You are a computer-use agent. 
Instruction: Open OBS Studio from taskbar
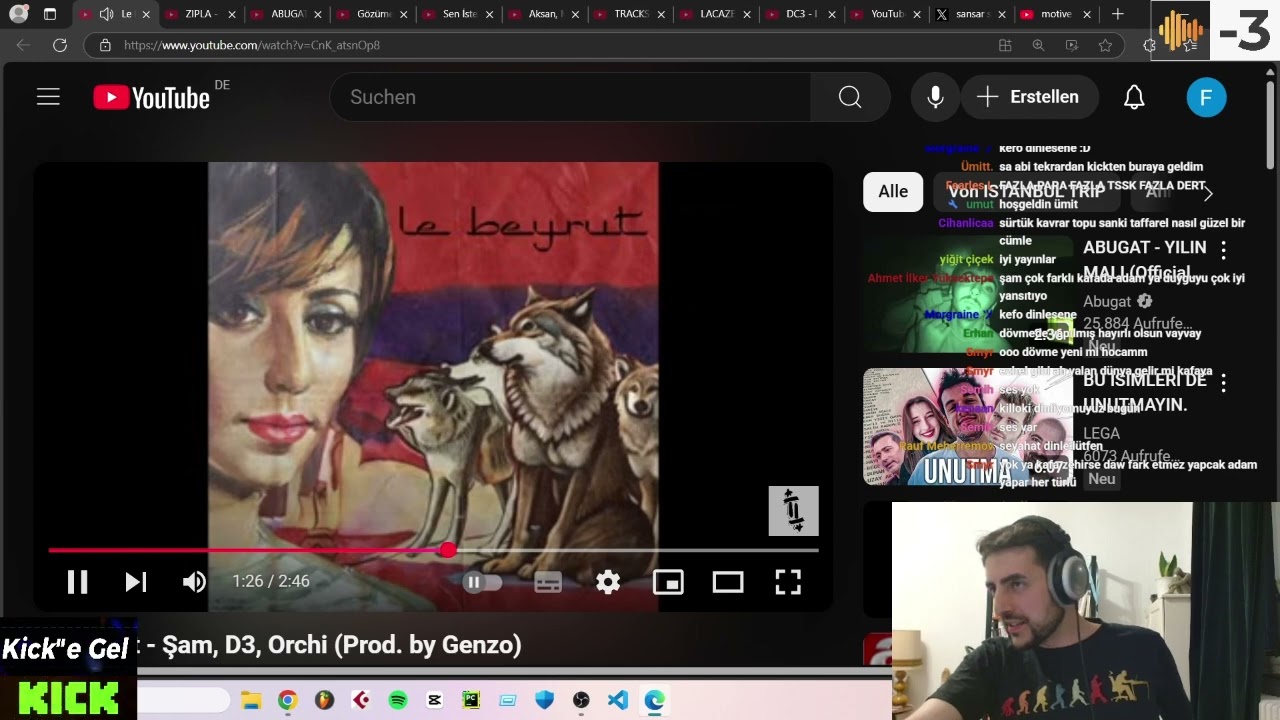pyautogui.click(x=581, y=700)
